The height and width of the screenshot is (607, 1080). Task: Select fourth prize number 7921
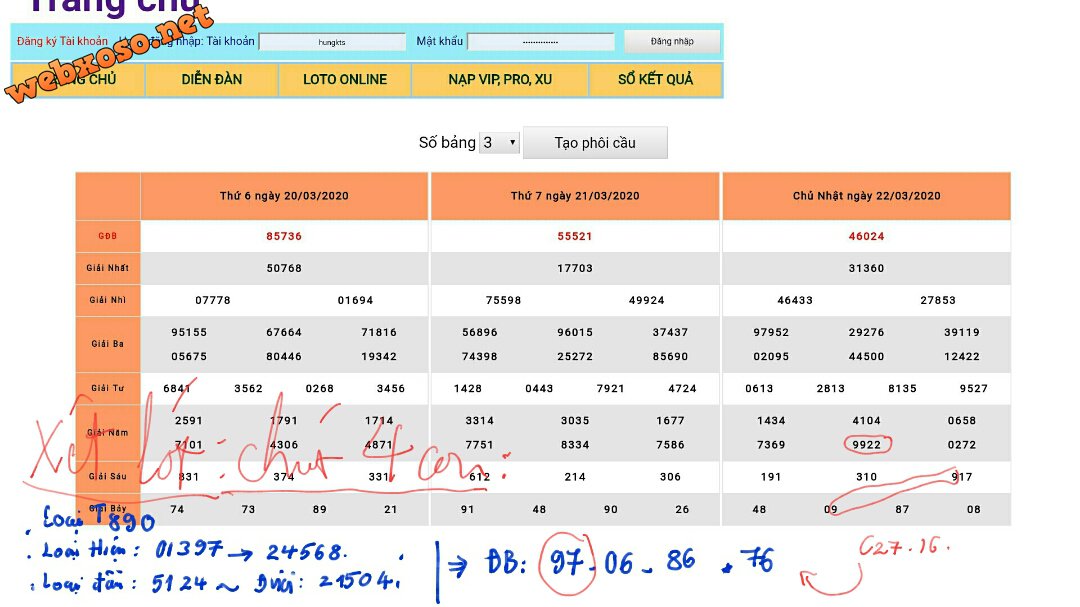[x=610, y=389]
